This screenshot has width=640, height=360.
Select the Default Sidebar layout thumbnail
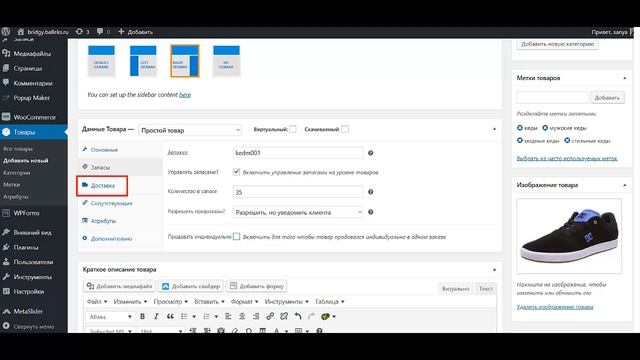click(x=102, y=61)
